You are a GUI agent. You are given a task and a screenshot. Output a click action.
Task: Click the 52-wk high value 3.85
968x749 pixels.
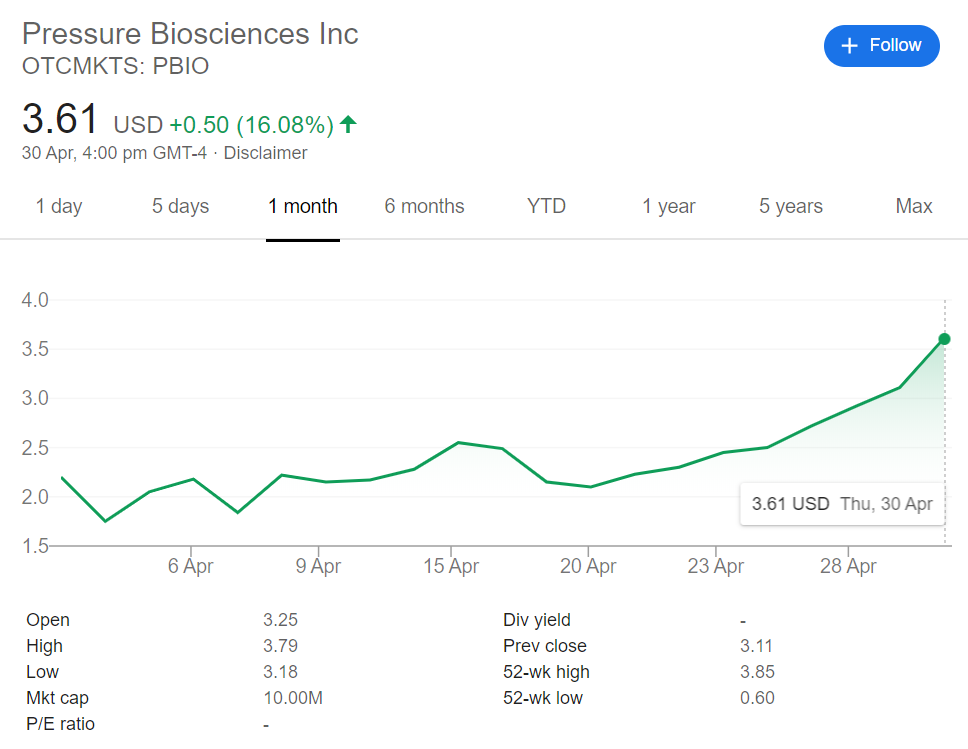point(757,672)
